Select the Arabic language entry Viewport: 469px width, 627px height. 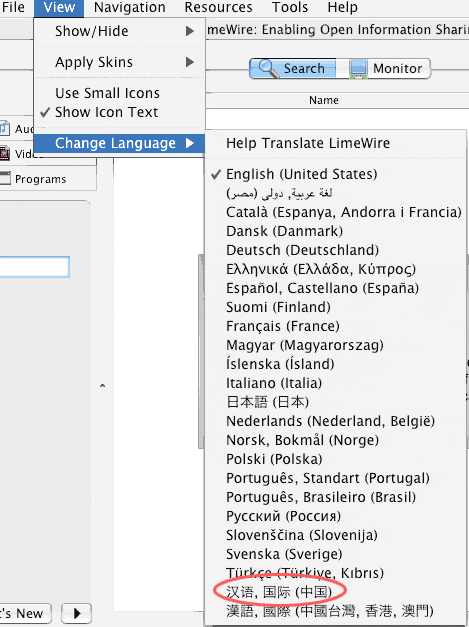tap(335, 193)
